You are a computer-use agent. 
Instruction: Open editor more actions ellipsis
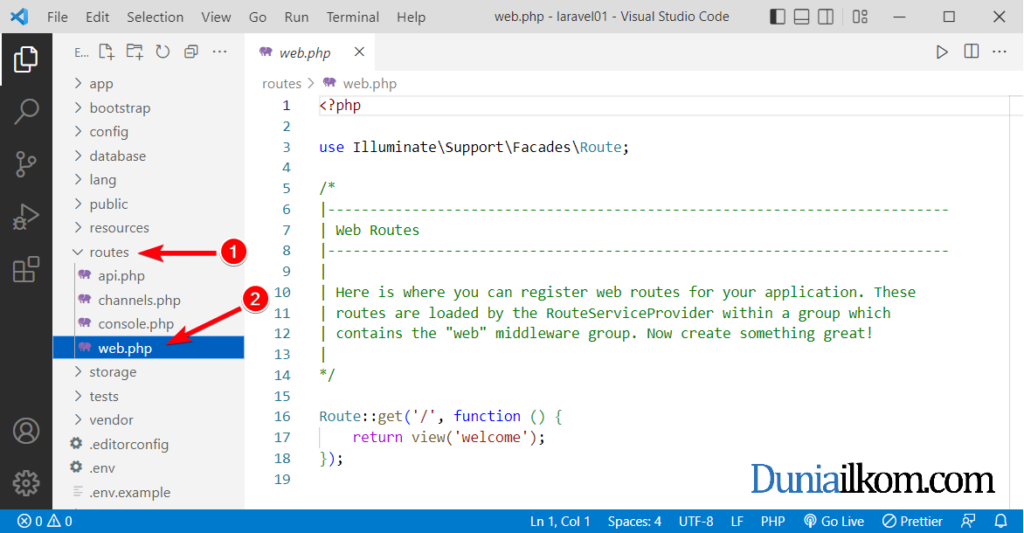(x=999, y=51)
